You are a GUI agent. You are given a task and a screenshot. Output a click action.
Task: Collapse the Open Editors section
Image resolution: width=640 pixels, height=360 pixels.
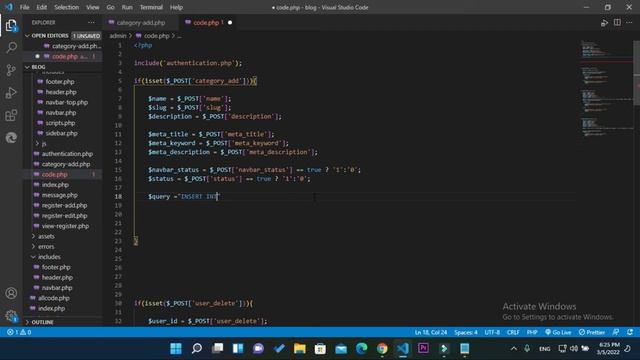coord(63,36)
